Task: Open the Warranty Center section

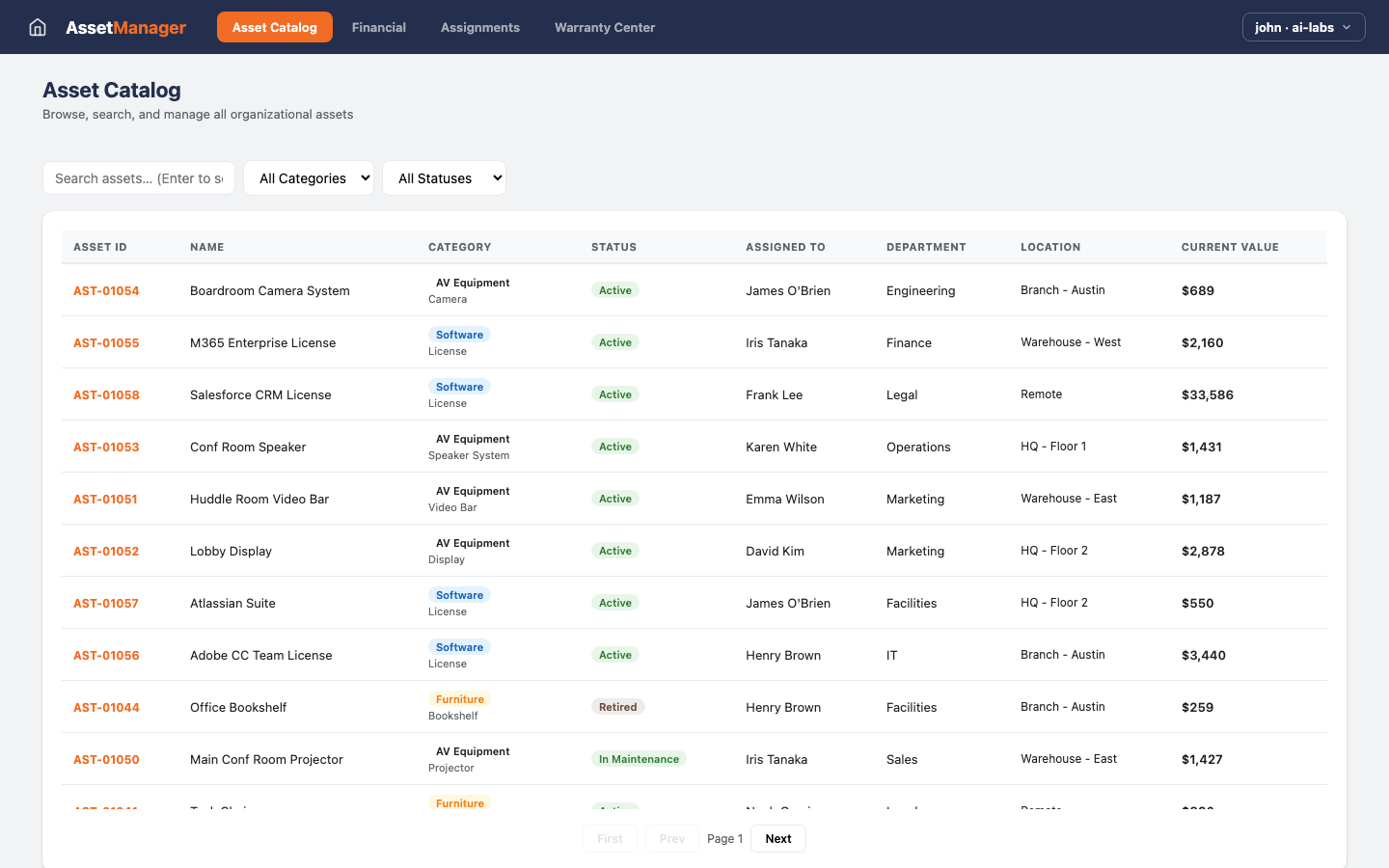Action: point(605,27)
